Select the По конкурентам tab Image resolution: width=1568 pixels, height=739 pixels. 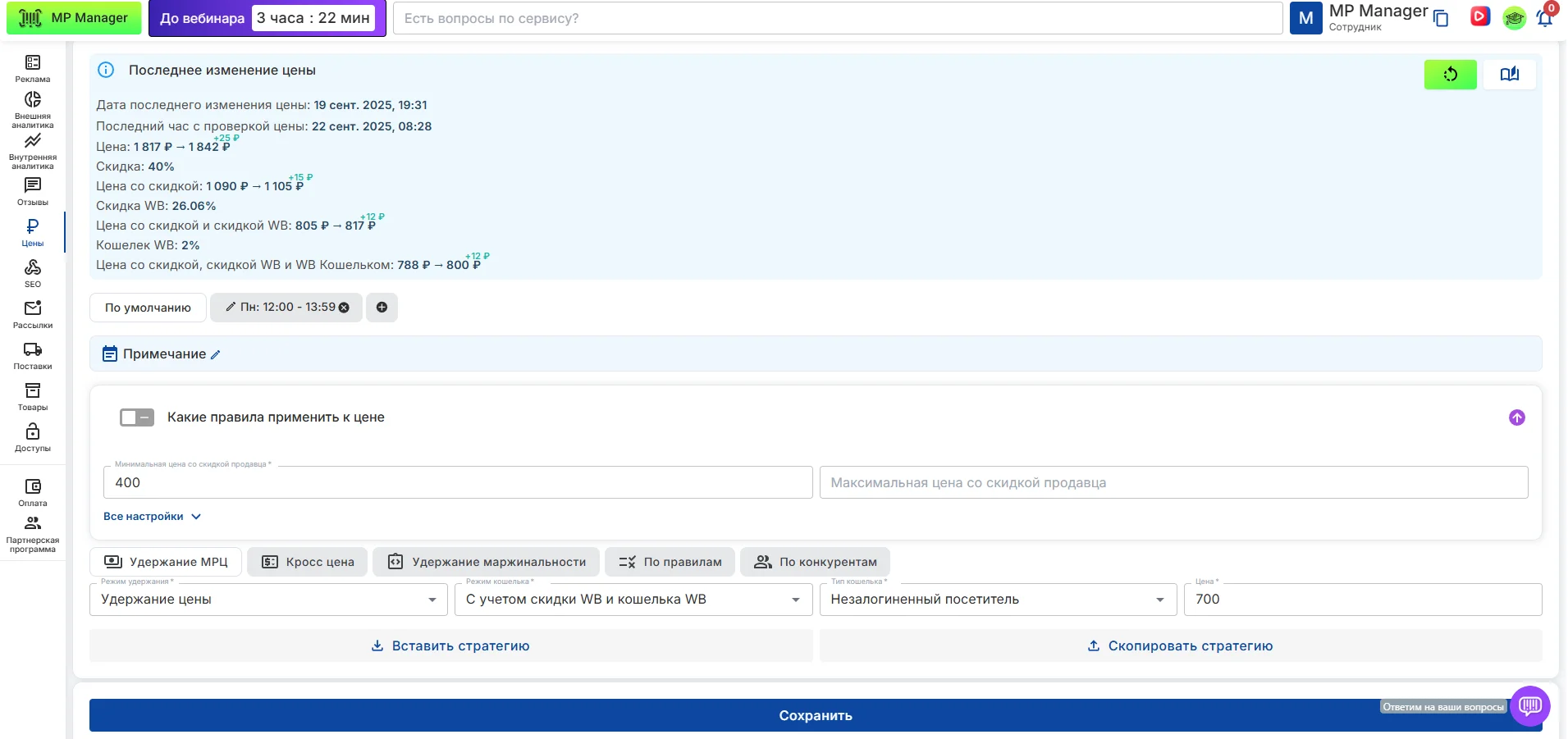pyautogui.click(x=815, y=562)
